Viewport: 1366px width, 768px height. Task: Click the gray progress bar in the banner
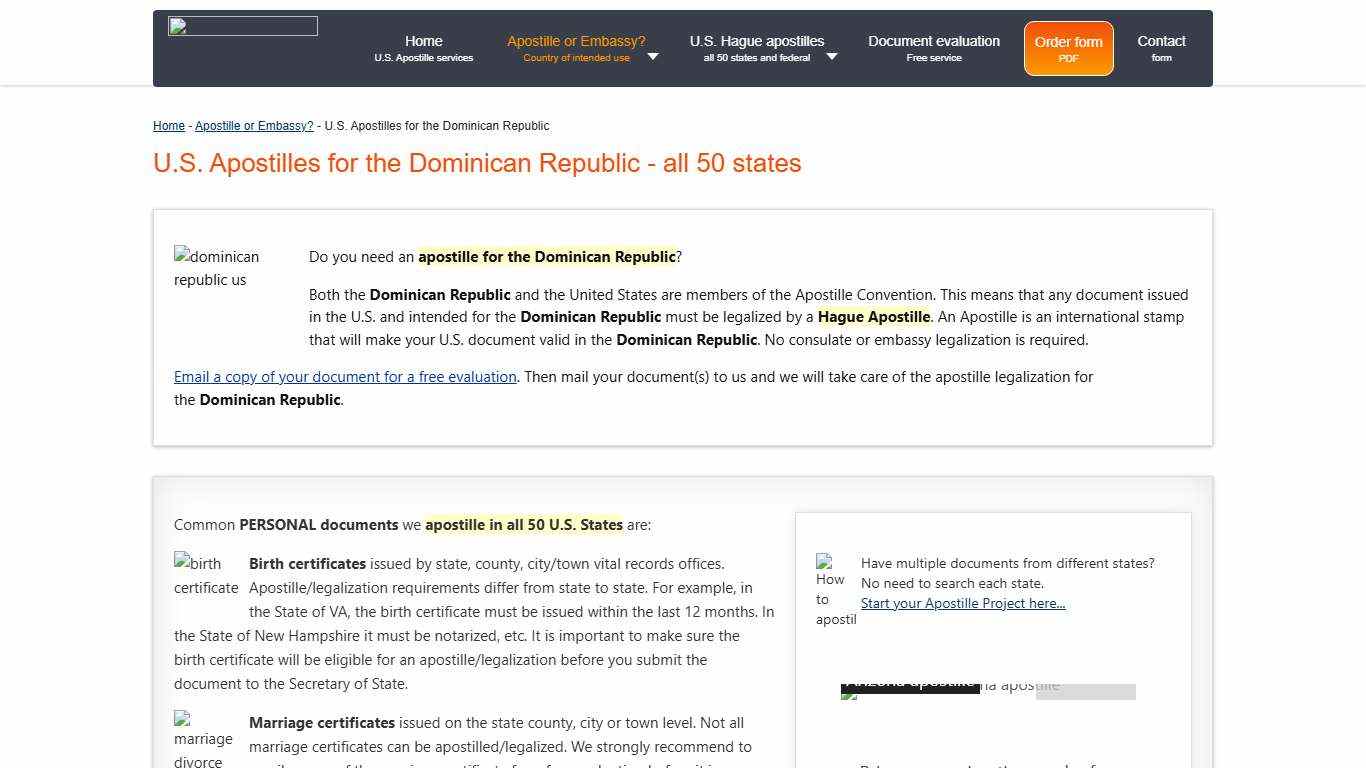coord(1085,691)
